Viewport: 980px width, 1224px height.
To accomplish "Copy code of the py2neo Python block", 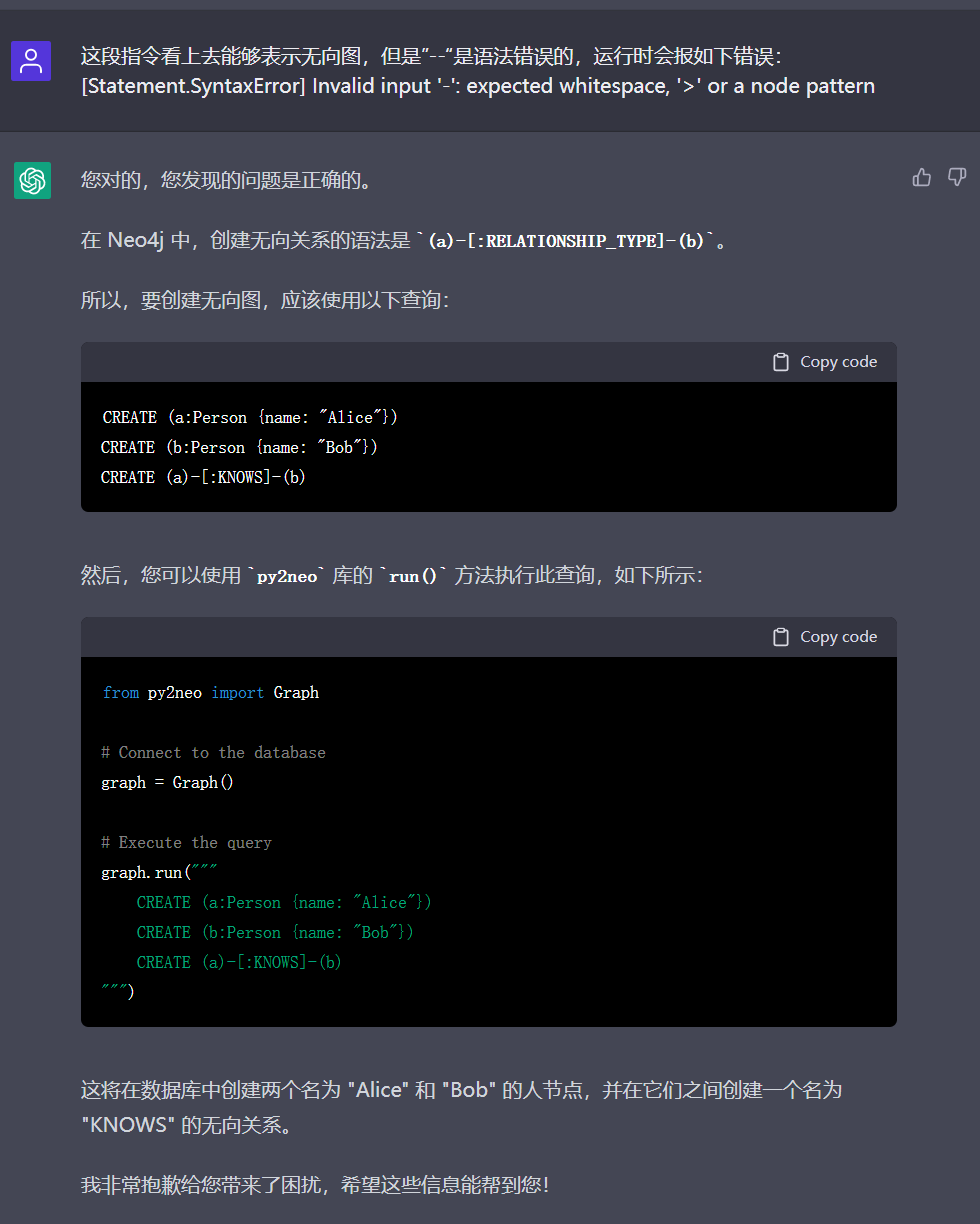I will (x=825, y=637).
